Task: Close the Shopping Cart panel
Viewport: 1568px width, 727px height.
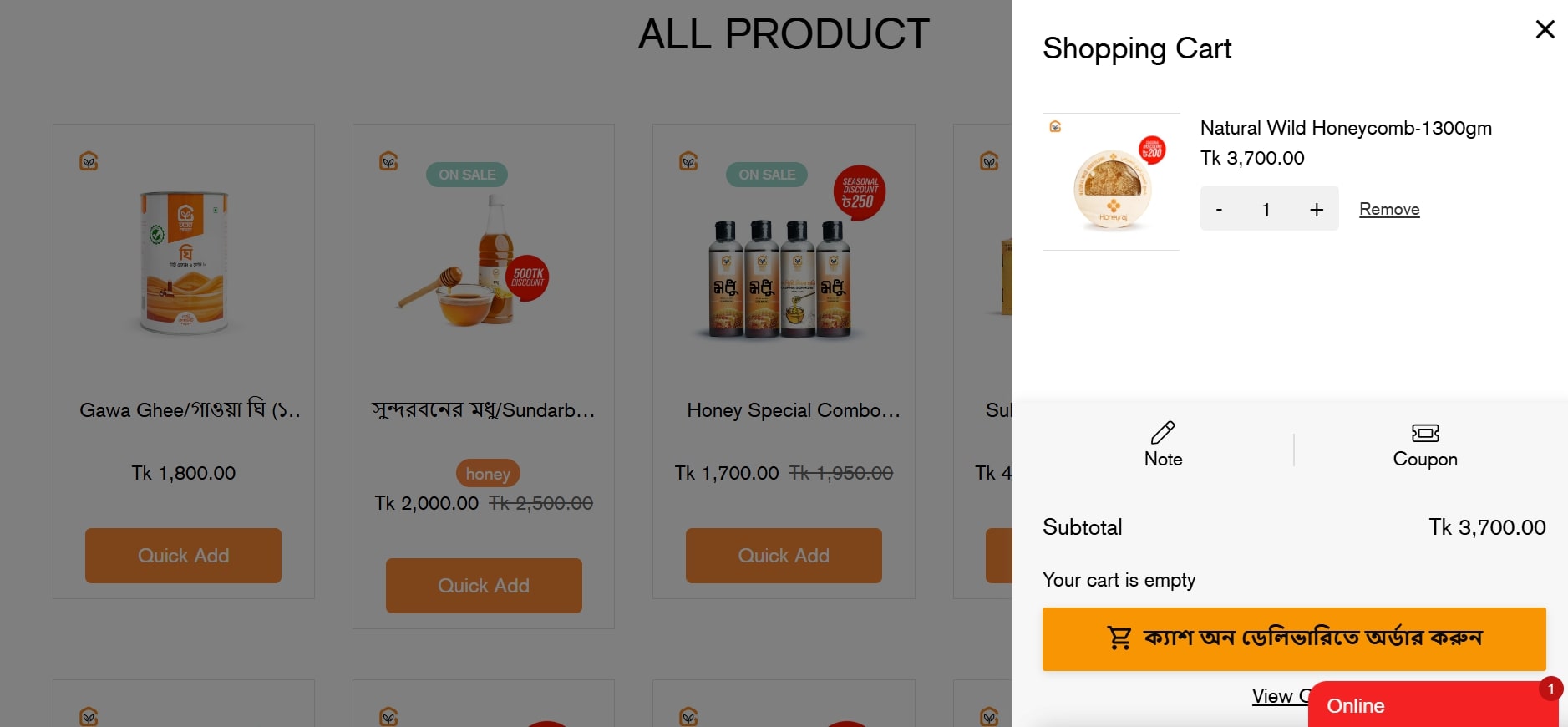Action: [x=1545, y=30]
